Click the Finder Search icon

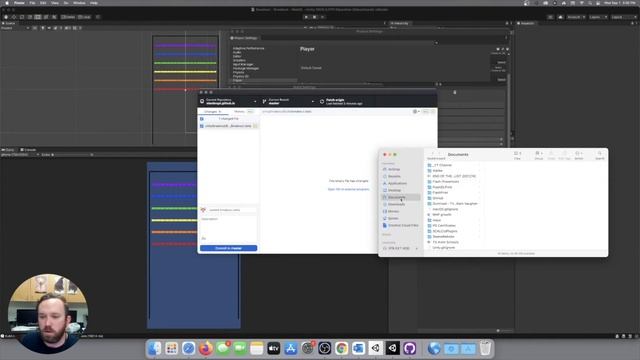point(600,153)
